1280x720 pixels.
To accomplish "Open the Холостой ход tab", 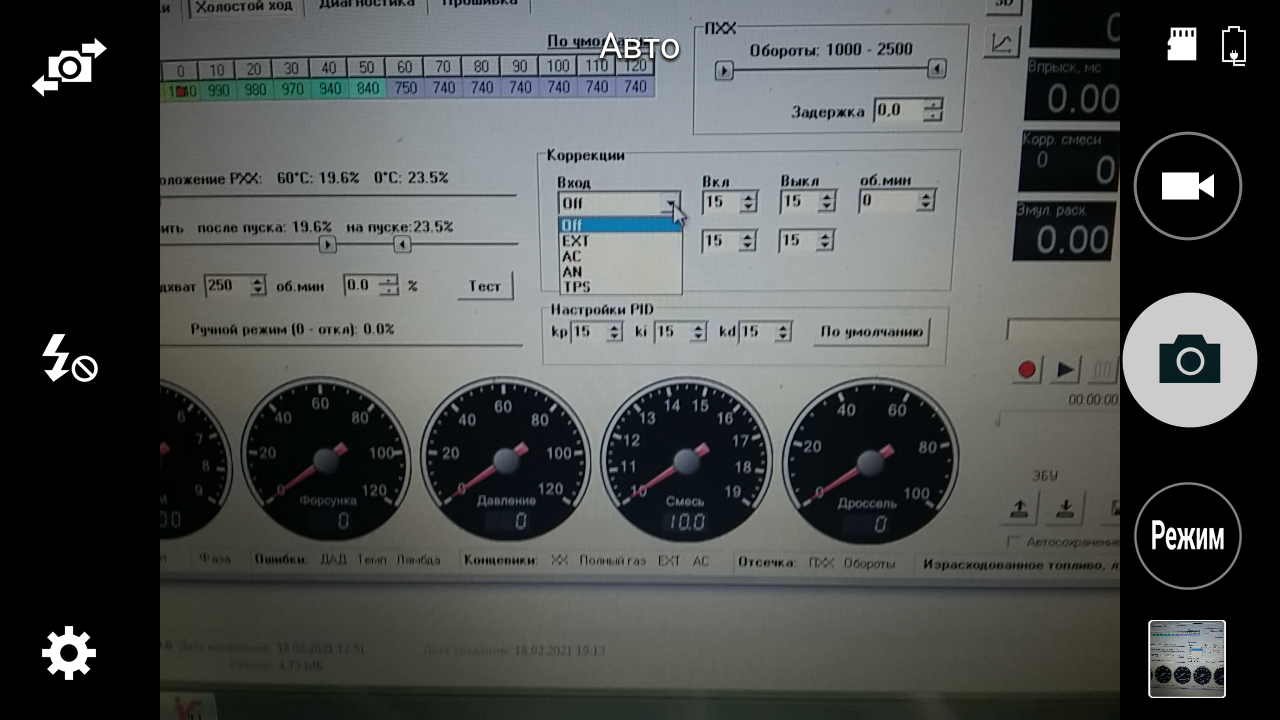I will pos(244,6).
